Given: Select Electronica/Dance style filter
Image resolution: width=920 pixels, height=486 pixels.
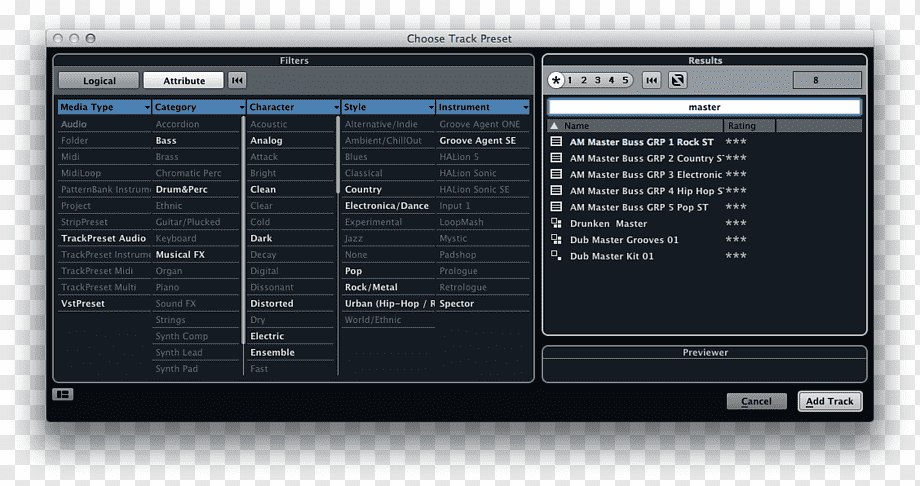Looking at the screenshot, I should click(387, 206).
